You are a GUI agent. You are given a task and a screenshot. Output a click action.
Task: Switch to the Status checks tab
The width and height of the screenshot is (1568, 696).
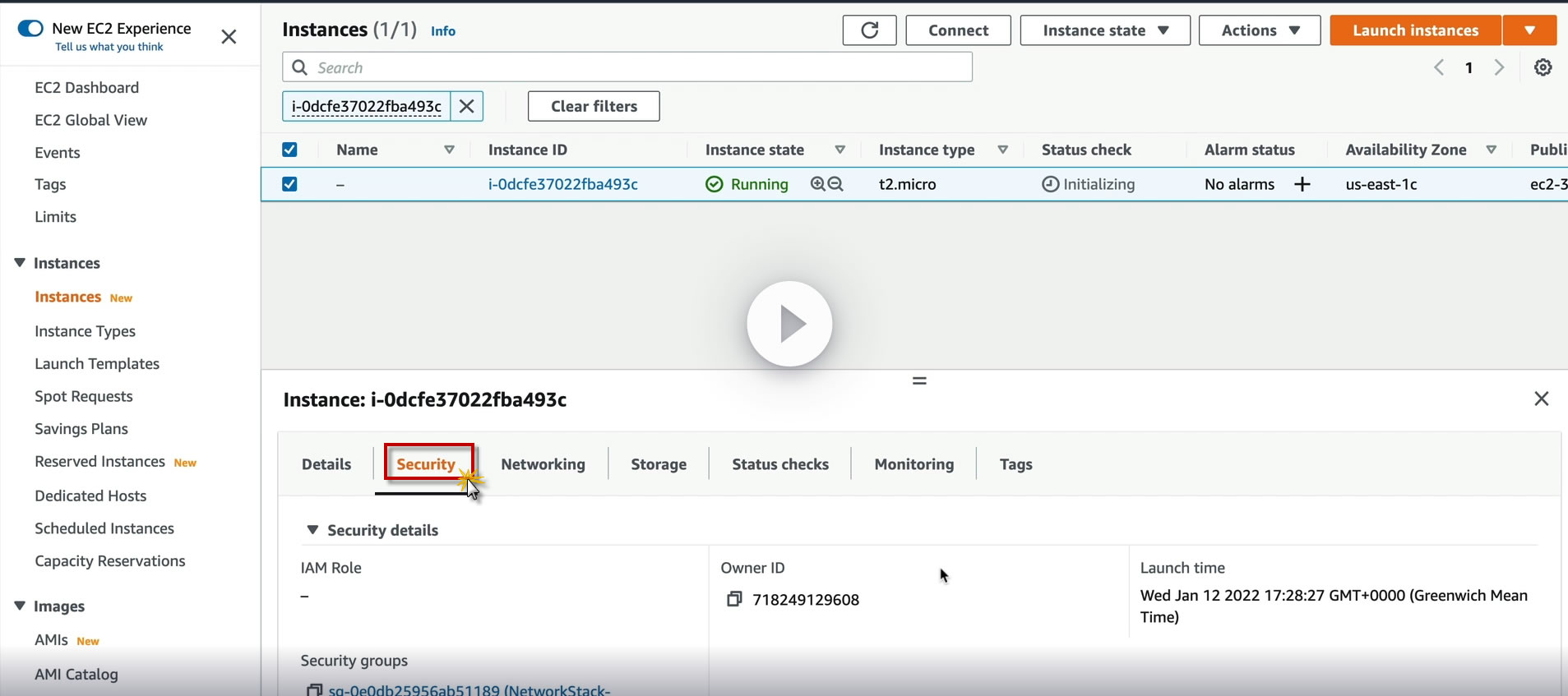pyautogui.click(x=780, y=464)
